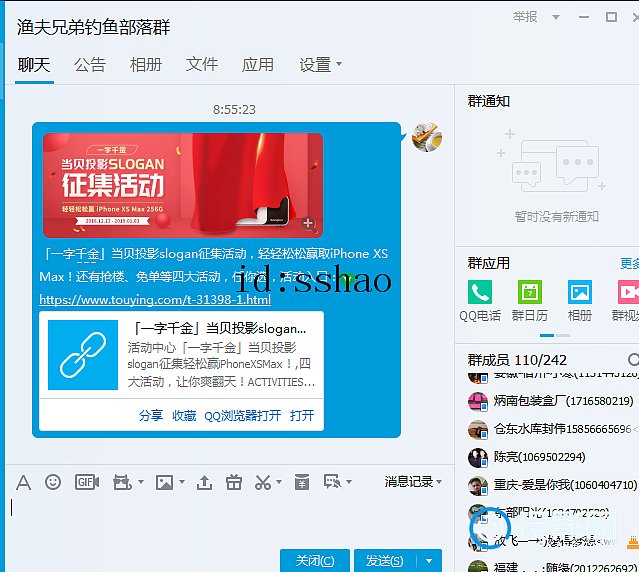Click 打开 on the link card
This screenshot has height=572, width=639.
pos(302,416)
